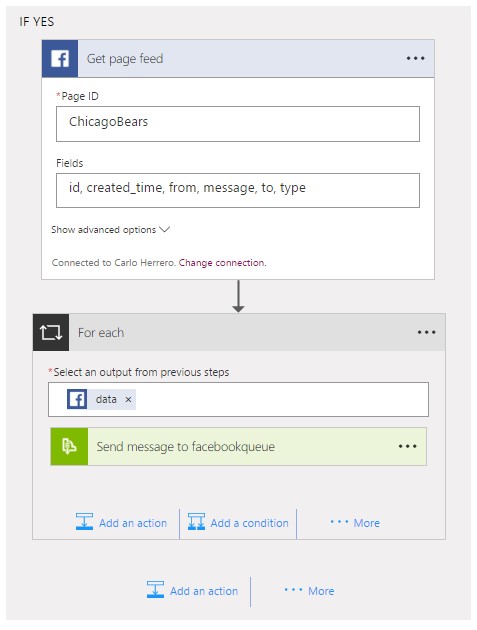Screen dimensions: 477x630
Task: Click the For each loop icon
Action: point(51,333)
